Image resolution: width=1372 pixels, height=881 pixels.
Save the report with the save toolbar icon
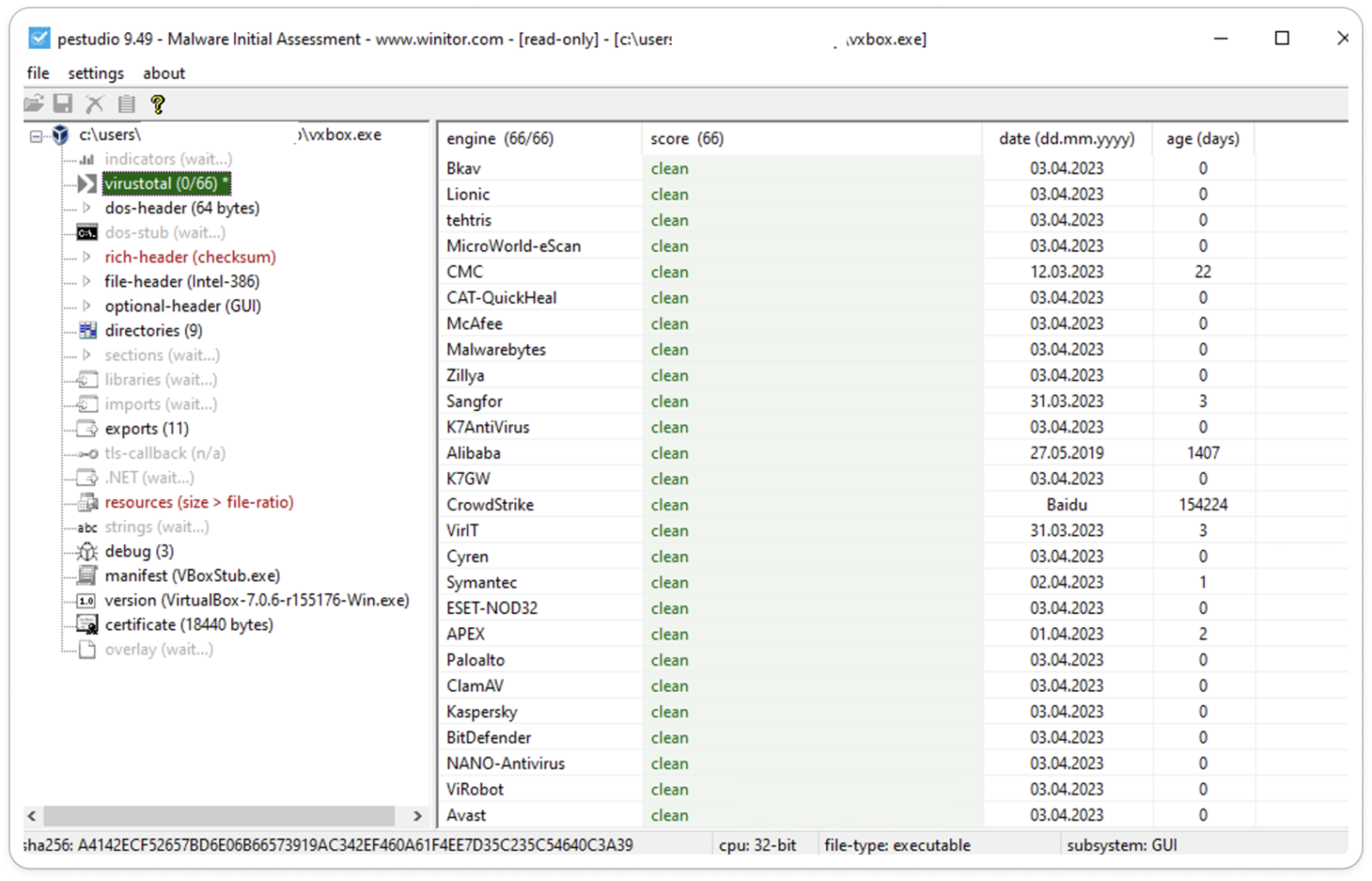point(63,104)
